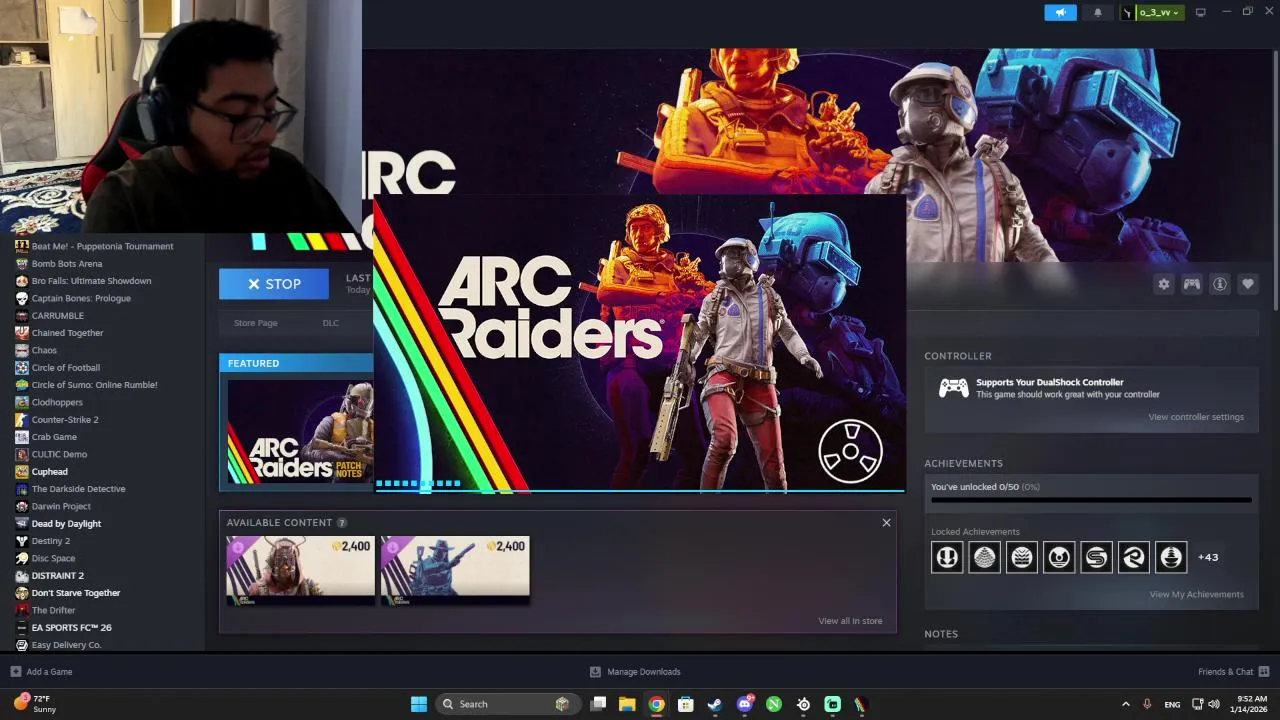Switch to Big Picture mode monitor icon
The height and width of the screenshot is (720, 1280).
(1200, 13)
